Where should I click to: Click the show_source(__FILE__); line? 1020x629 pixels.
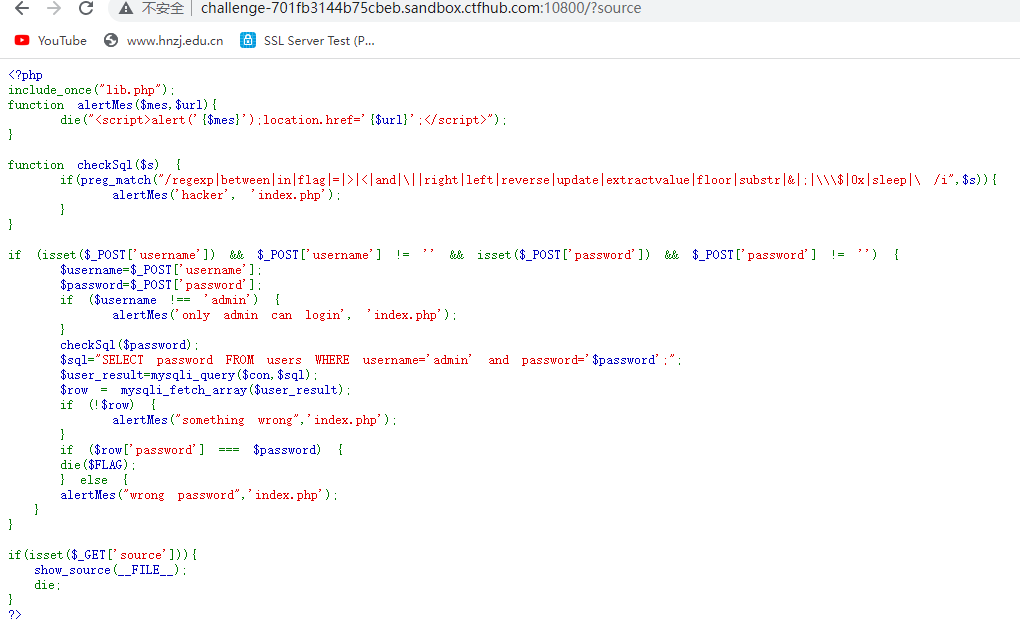point(111,570)
